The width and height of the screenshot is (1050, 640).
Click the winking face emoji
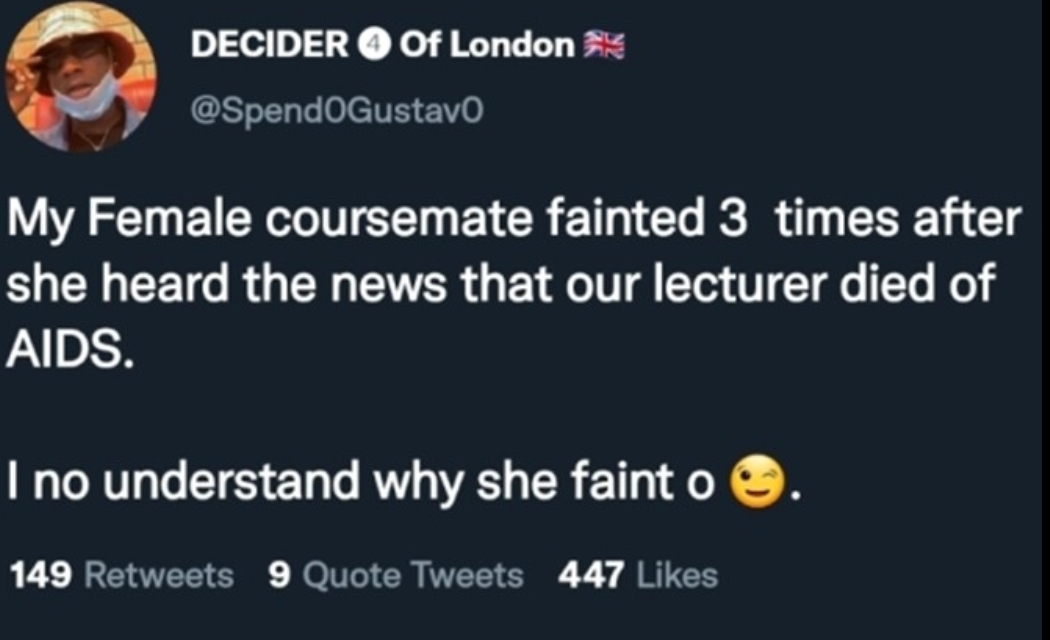click(x=756, y=484)
